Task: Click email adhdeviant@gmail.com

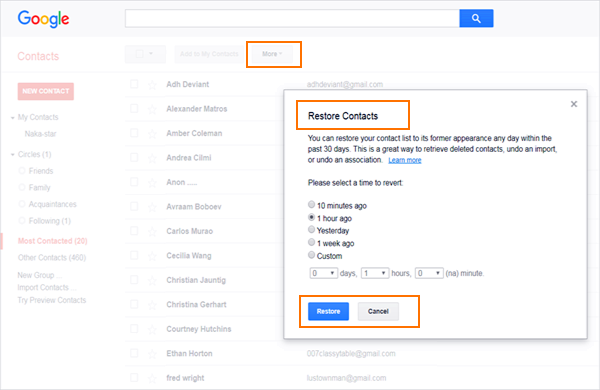Action: (345, 85)
